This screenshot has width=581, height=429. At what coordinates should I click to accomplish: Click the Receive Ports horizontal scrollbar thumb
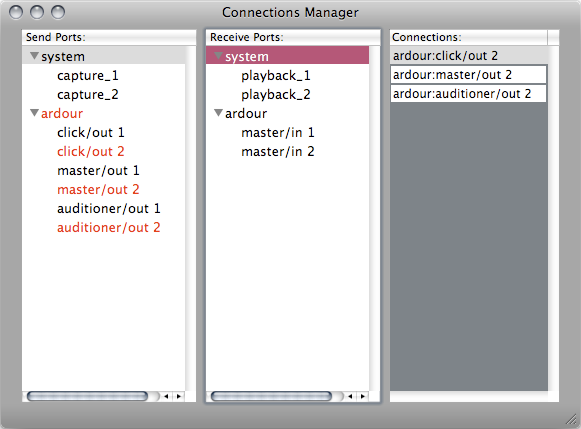point(271,396)
